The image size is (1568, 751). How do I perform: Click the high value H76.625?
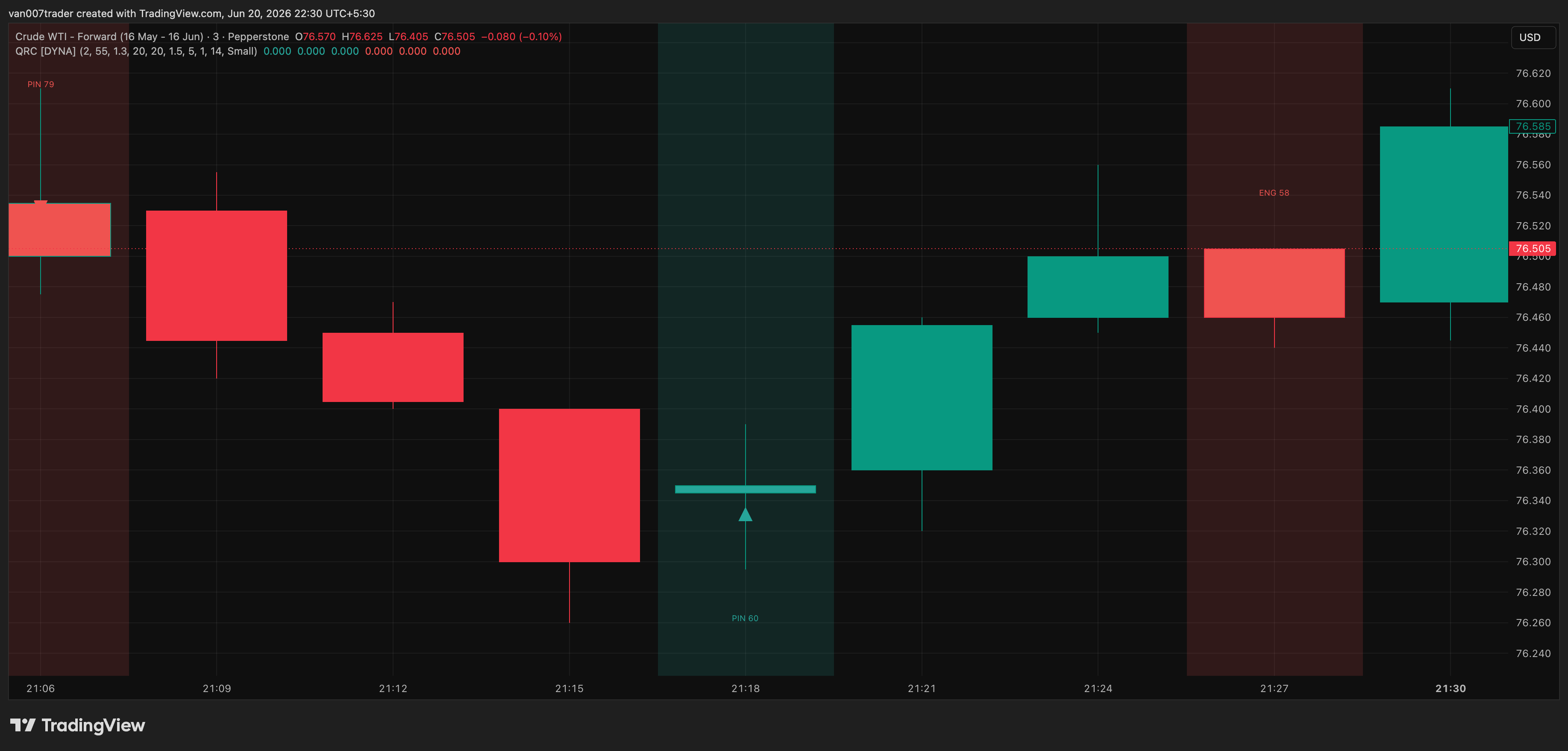362,36
